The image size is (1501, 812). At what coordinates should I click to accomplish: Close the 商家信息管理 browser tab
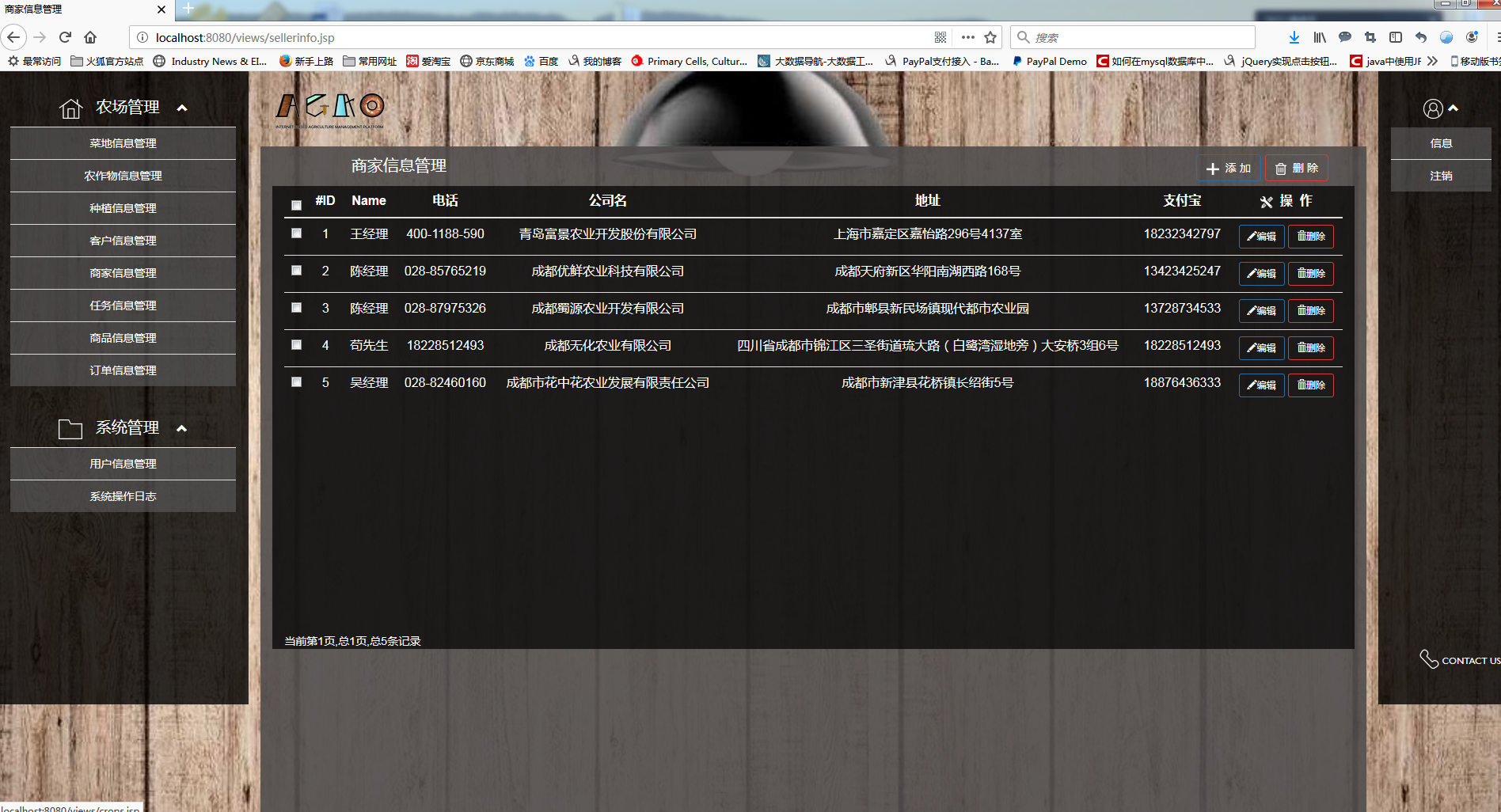(161, 9)
